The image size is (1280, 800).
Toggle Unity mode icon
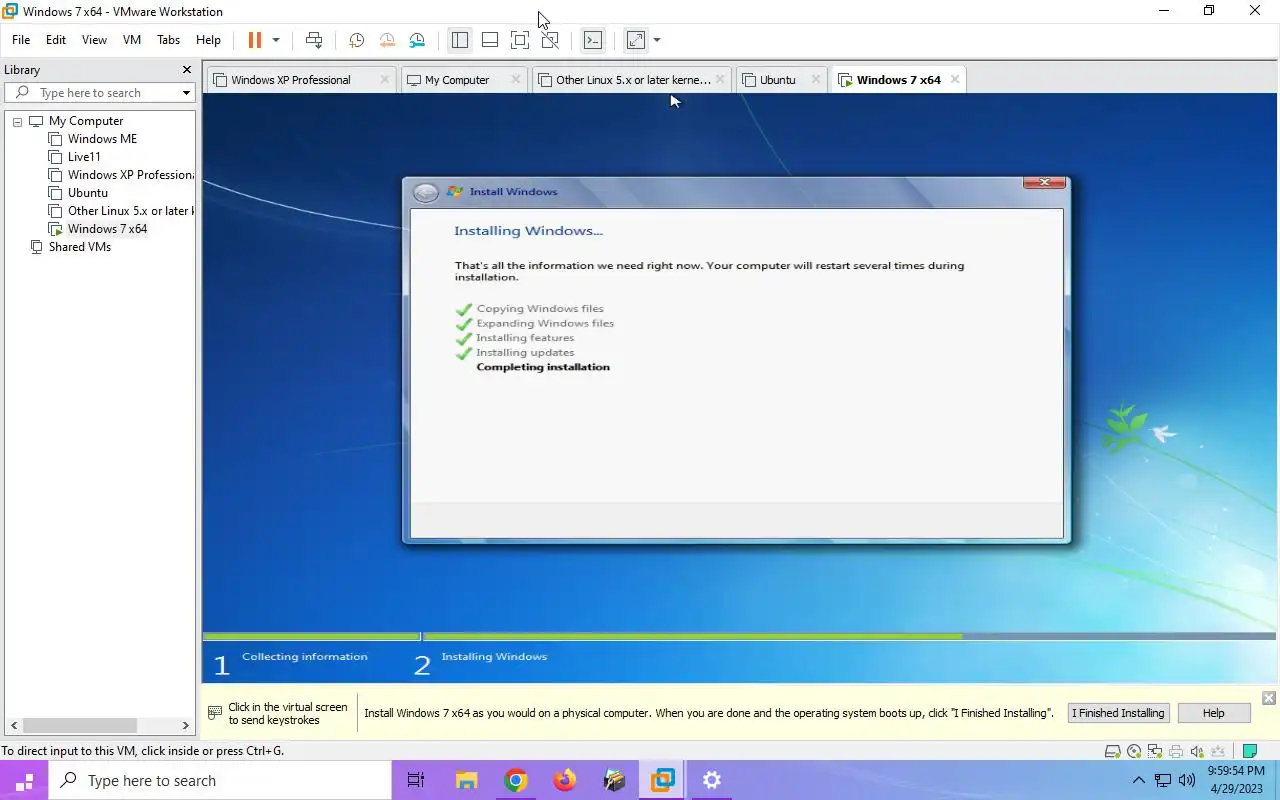(x=550, y=40)
